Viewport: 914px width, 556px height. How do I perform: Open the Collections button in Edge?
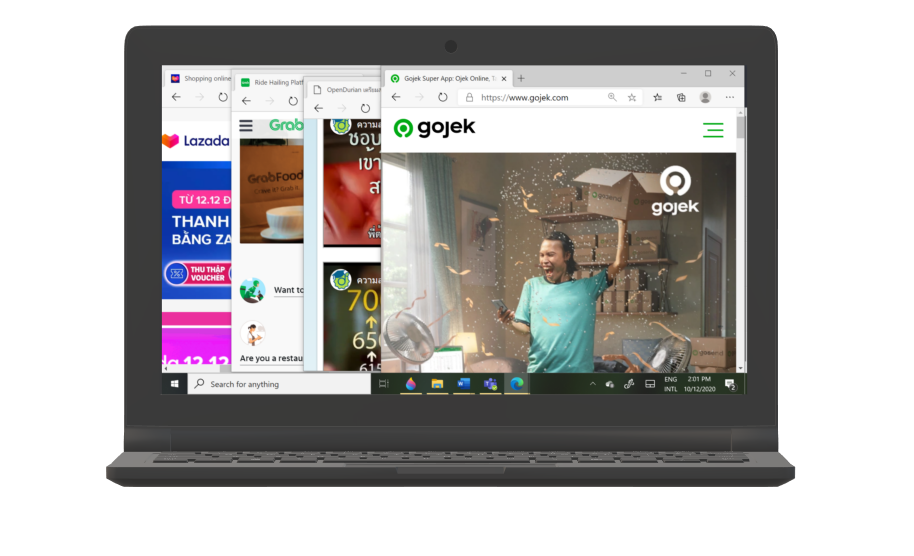[681, 98]
